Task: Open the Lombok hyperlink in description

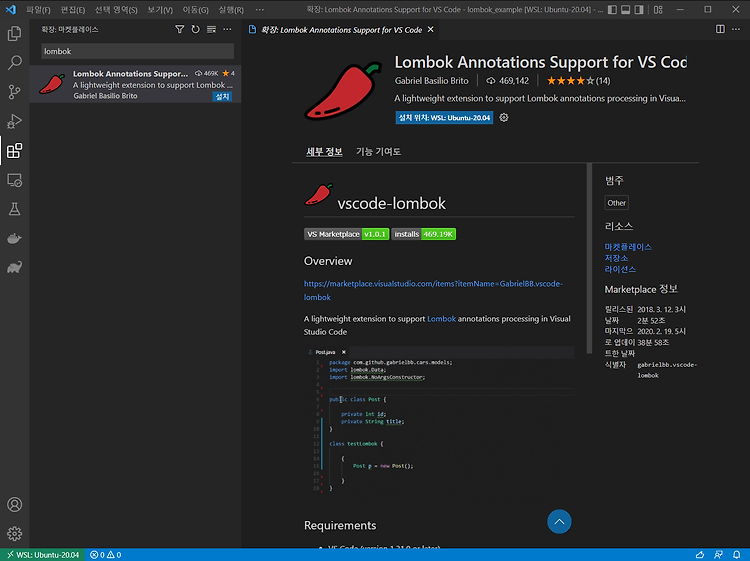Action: click(441, 319)
